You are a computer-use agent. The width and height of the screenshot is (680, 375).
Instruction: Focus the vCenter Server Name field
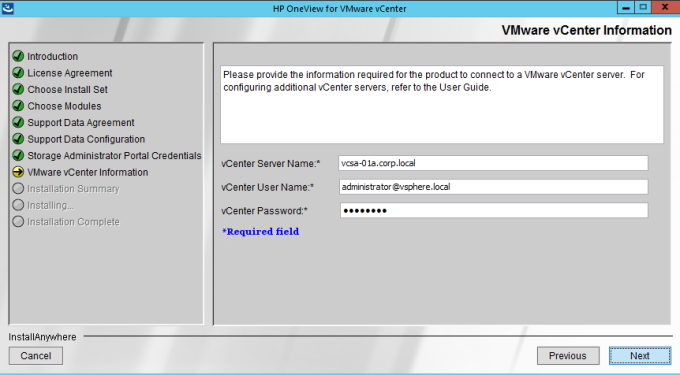coord(493,163)
